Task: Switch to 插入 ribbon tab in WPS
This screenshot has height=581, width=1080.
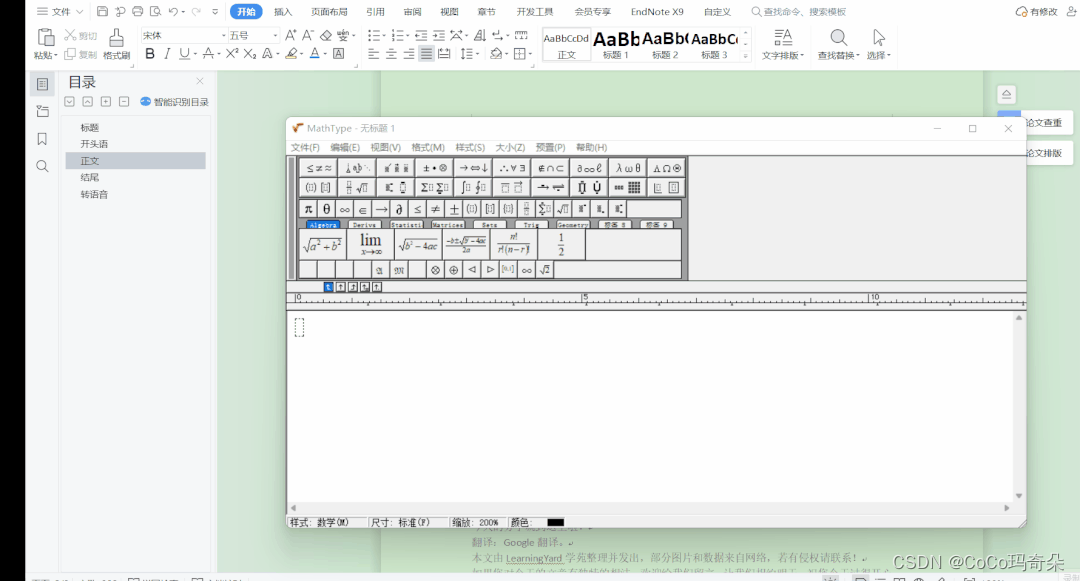Action: 283,12
